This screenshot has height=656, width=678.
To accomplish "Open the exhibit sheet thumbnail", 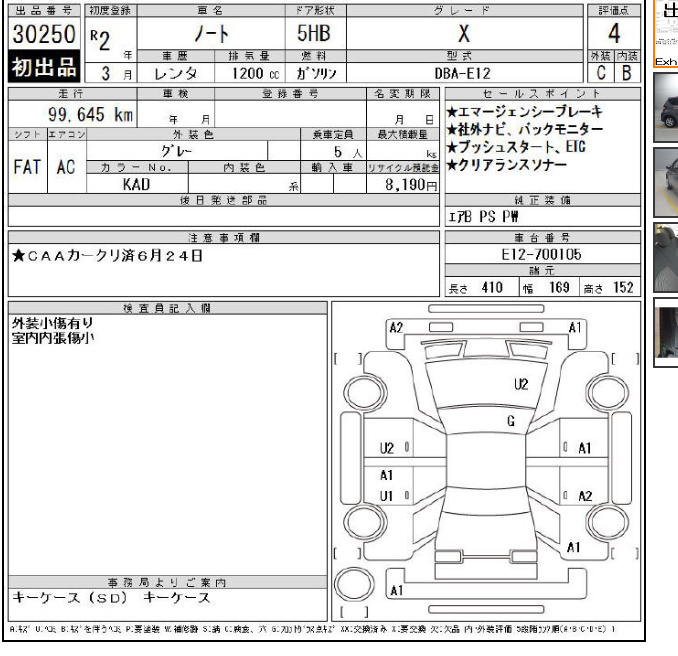I will (666, 34).
